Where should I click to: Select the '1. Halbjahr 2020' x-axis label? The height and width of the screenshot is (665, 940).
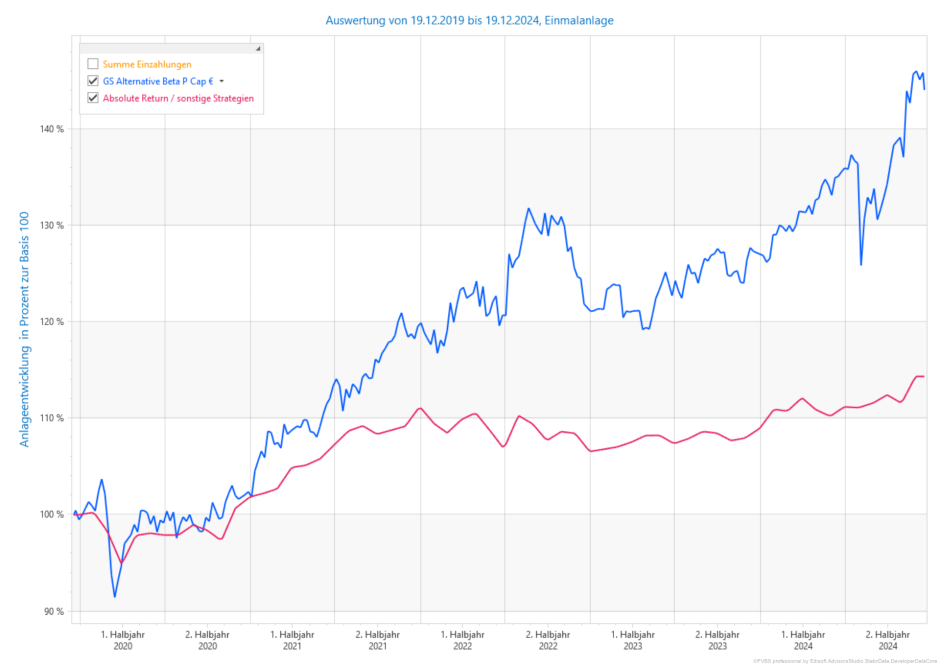(x=122, y=640)
